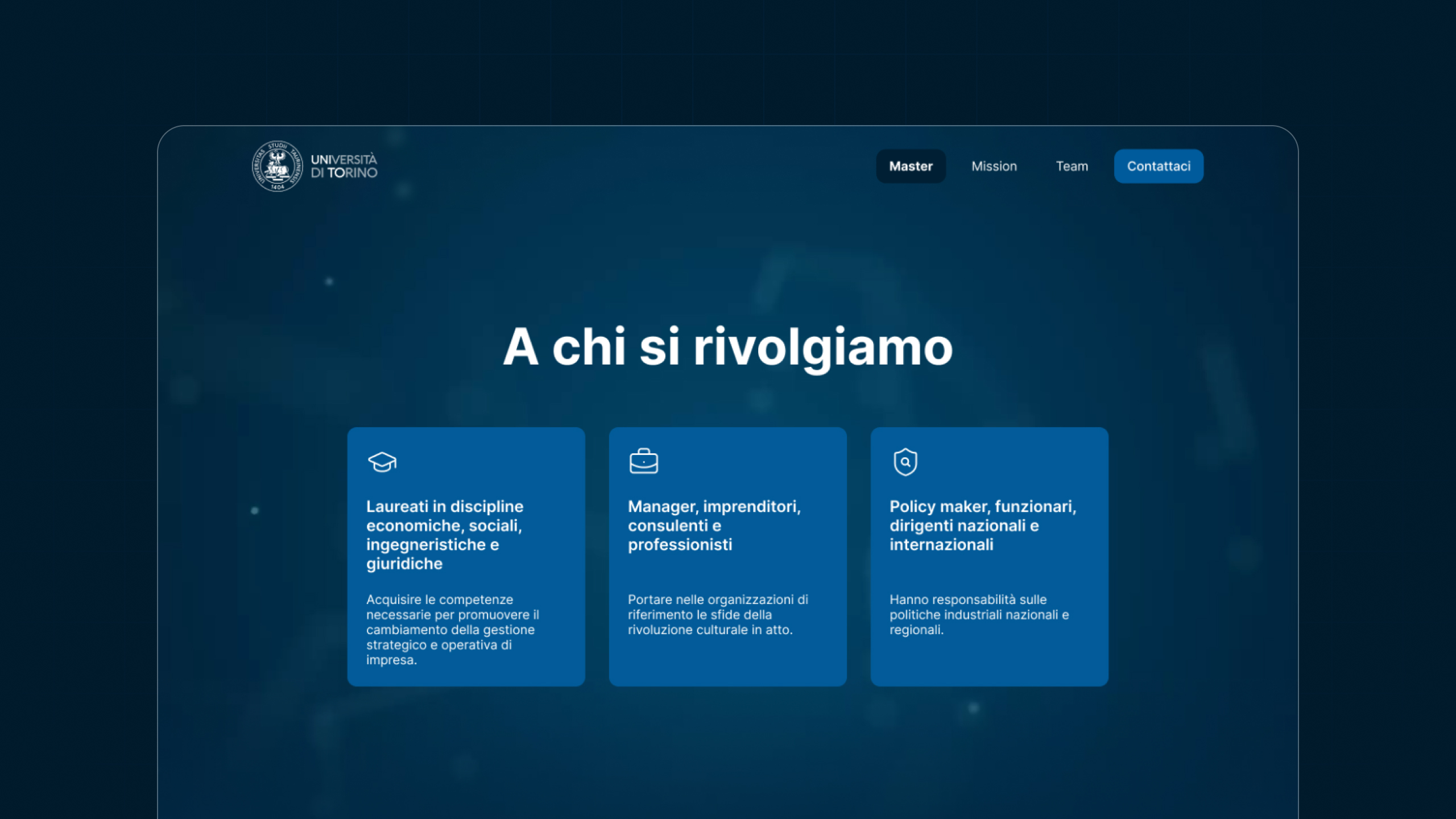Click the shield with magnifier icon
The width and height of the screenshot is (1456, 819).
pyautogui.click(x=905, y=462)
